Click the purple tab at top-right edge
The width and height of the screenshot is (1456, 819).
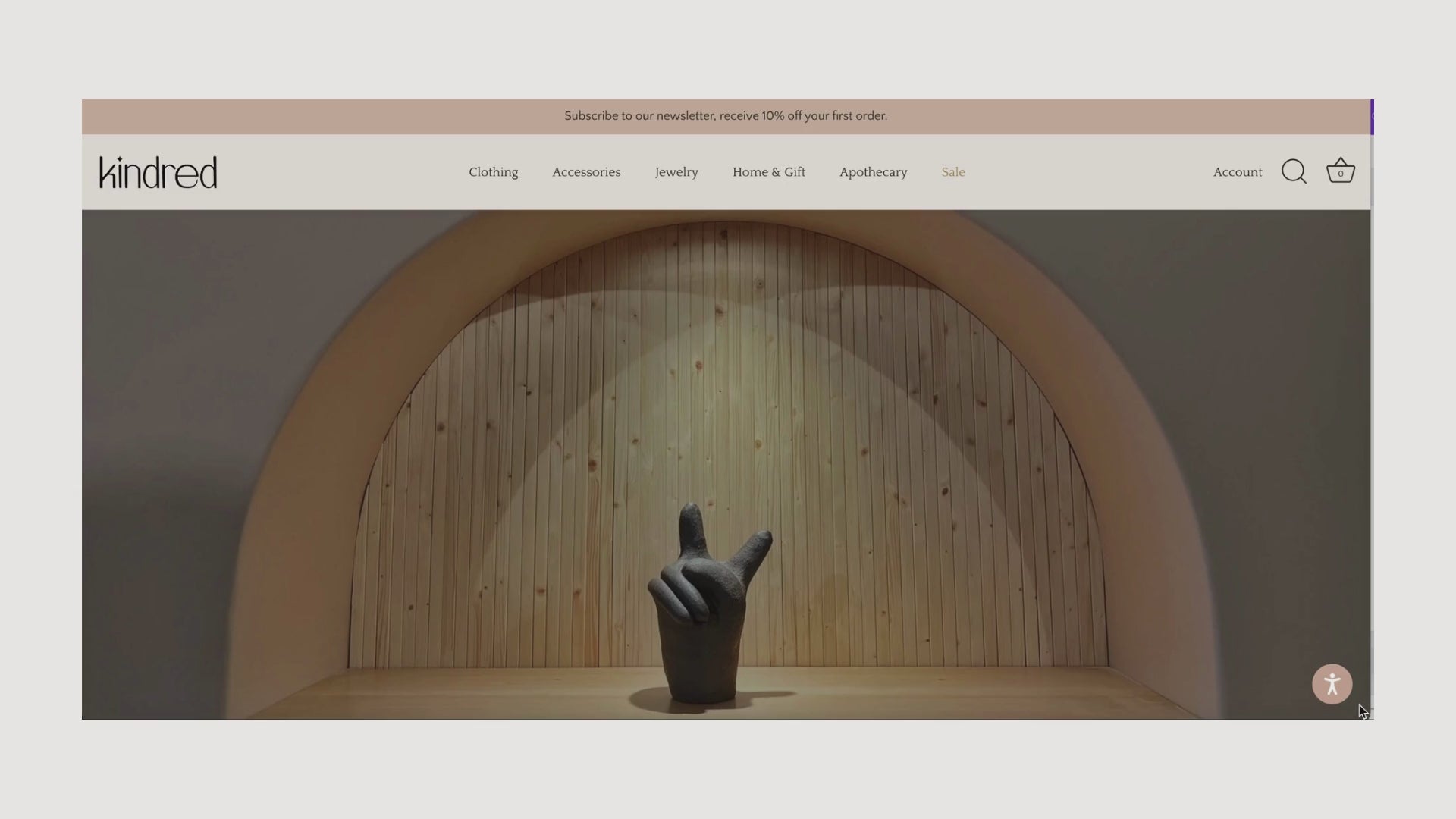pyautogui.click(x=1372, y=117)
